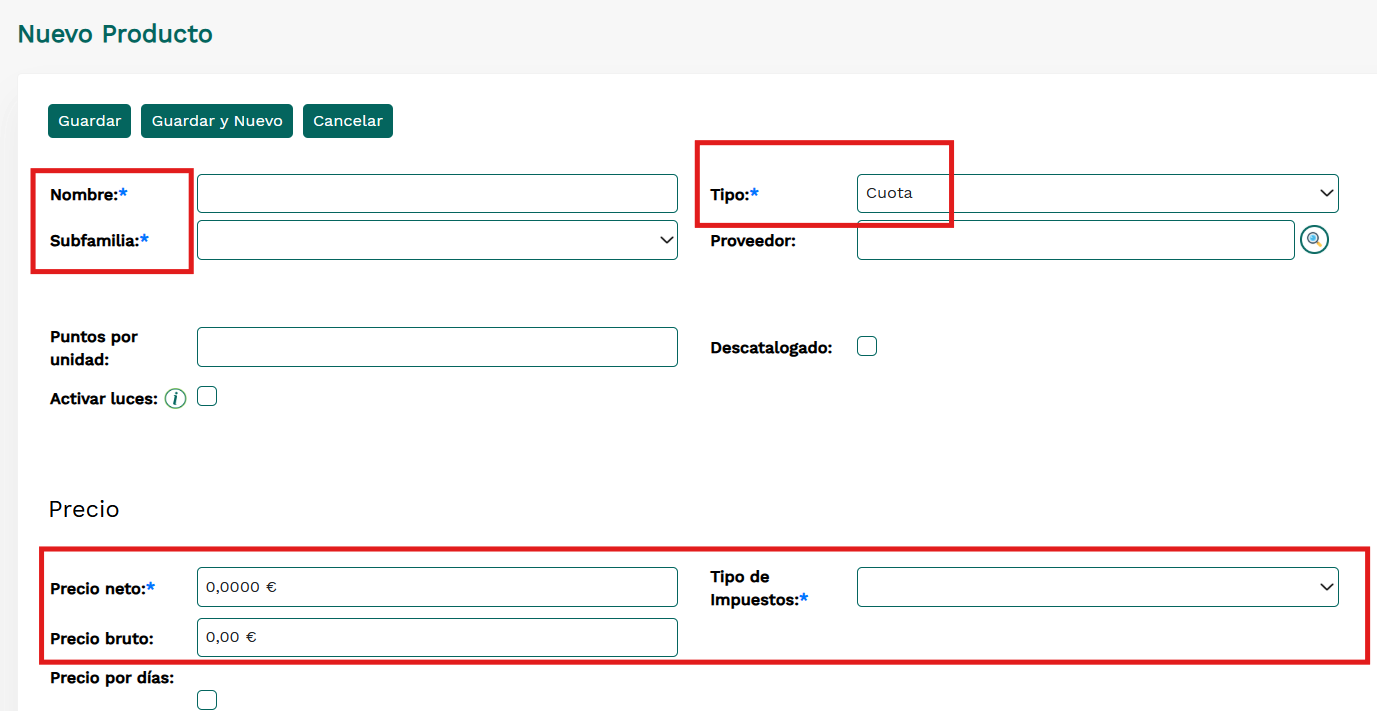The width and height of the screenshot is (1377, 711).
Task: Click the Precio section heading
Action: click(x=84, y=509)
